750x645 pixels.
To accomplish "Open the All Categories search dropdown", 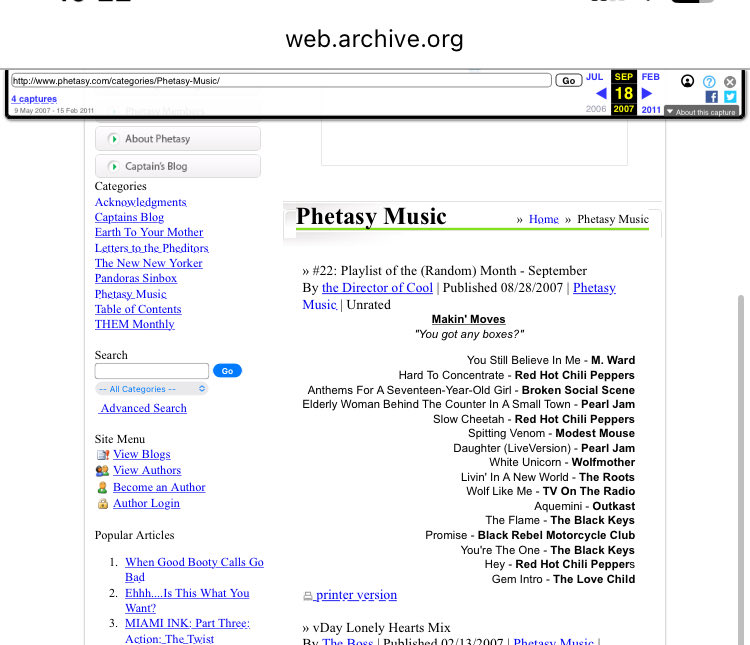I will pyautogui.click(x=152, y=389).
